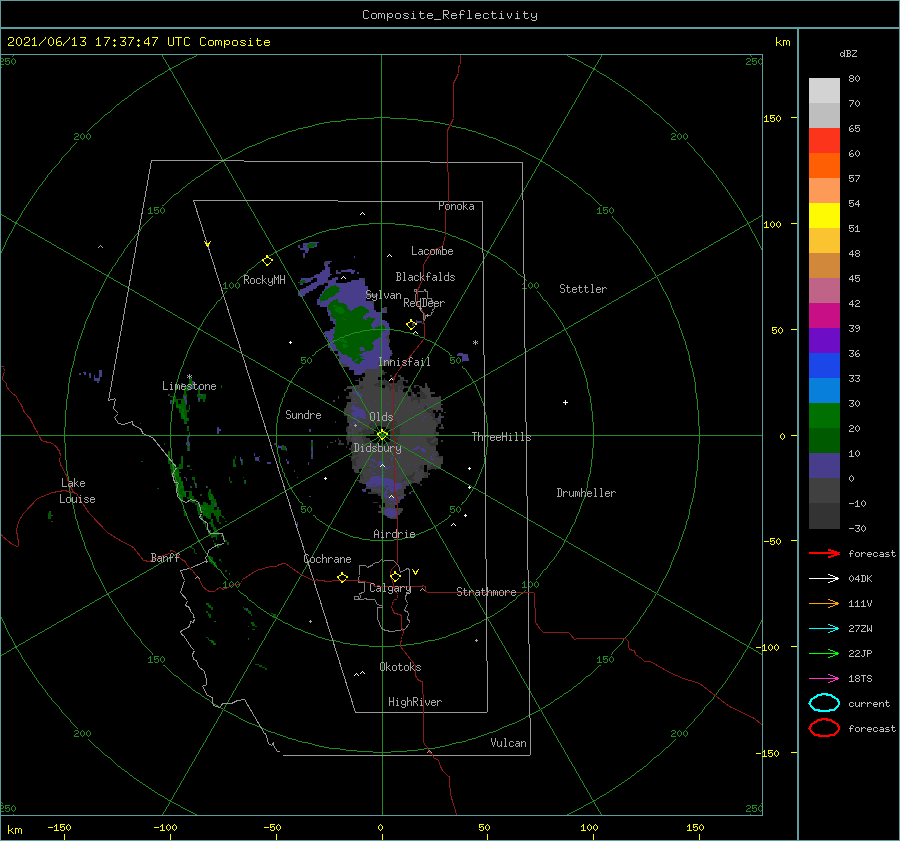Viewport: 900px width, 841px height.
Task: Click the Sundre city label
Action: pyautogui.click(x=303, y=414)
